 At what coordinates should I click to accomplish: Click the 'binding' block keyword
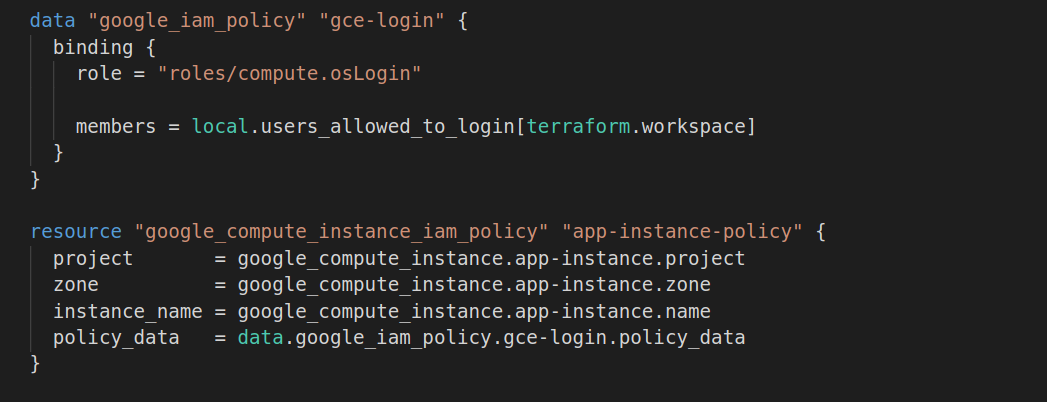(x=93, y=47)
